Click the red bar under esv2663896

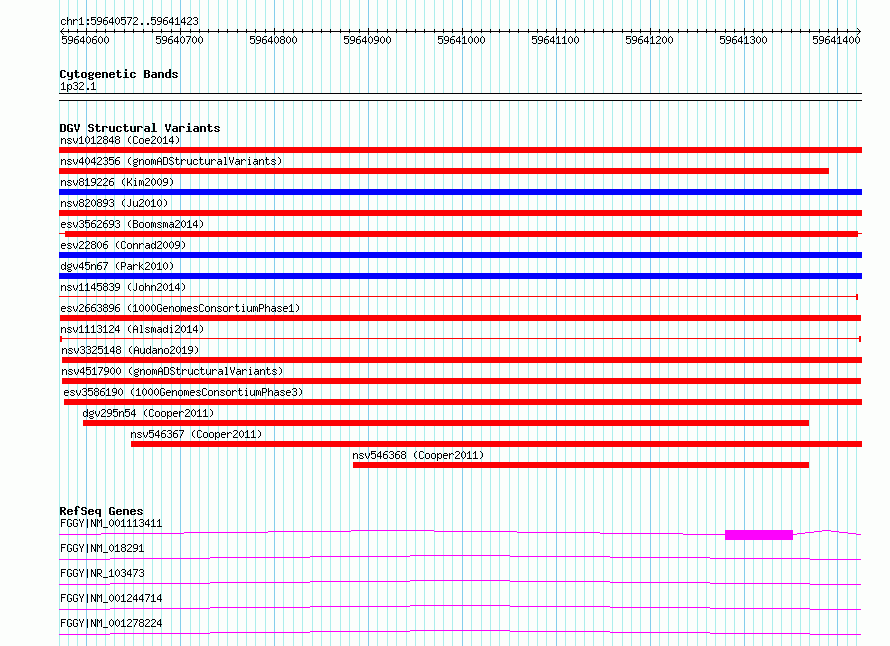click(x=460, y=318)
